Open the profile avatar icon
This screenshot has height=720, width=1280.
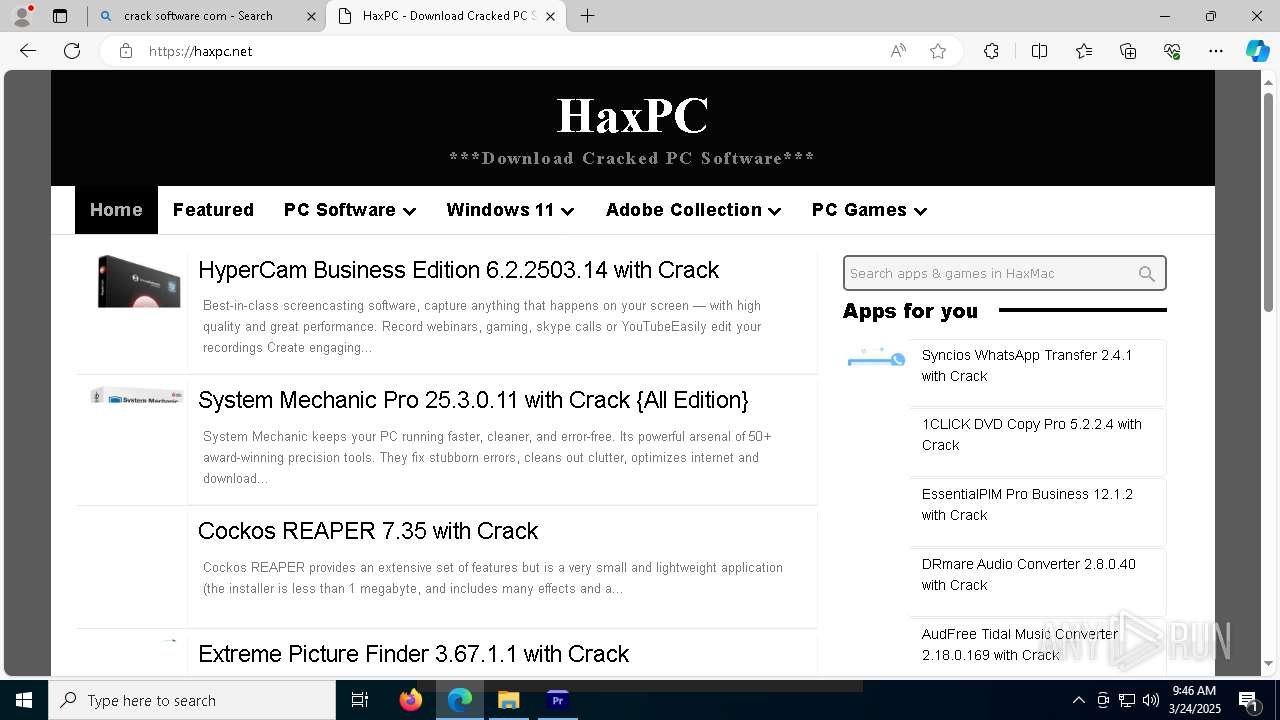pyautogui.click(x=22, y=16)
